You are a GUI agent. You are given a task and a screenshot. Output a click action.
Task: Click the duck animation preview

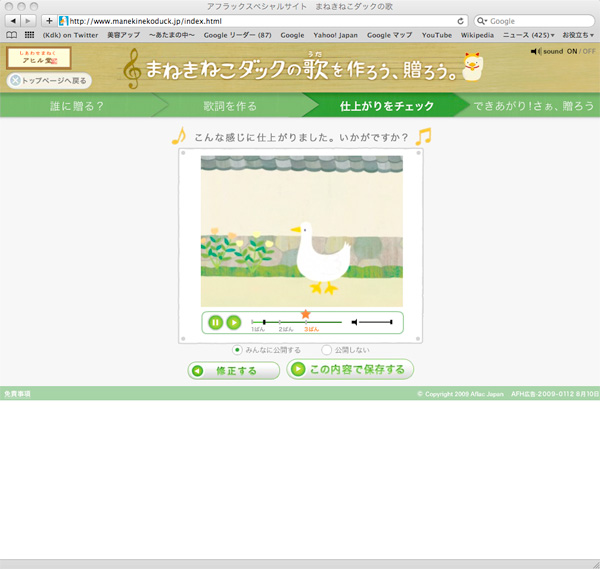302,231
